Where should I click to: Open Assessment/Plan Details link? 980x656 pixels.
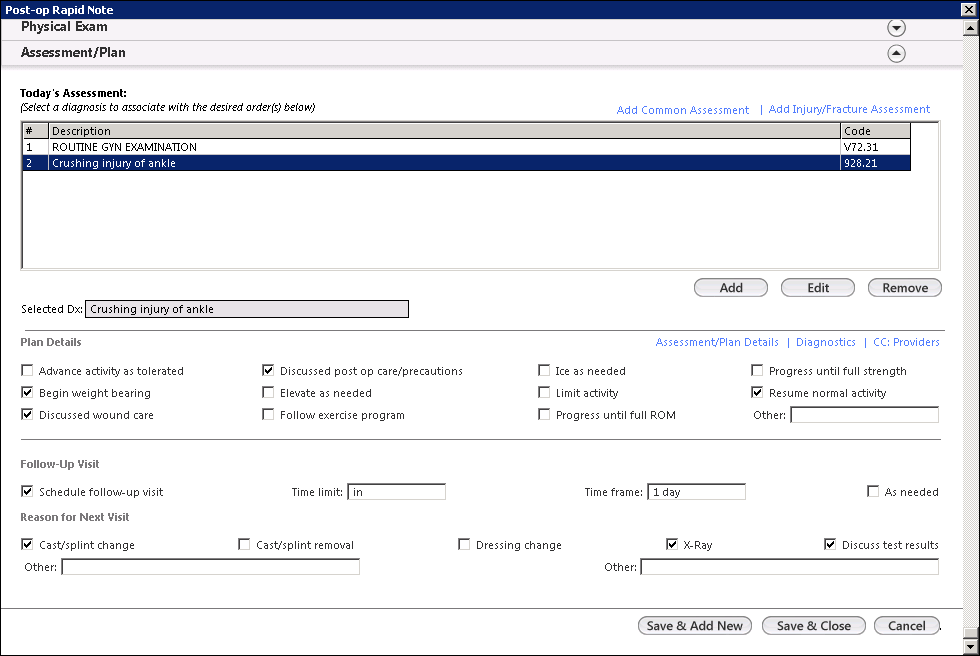[717, 342]
